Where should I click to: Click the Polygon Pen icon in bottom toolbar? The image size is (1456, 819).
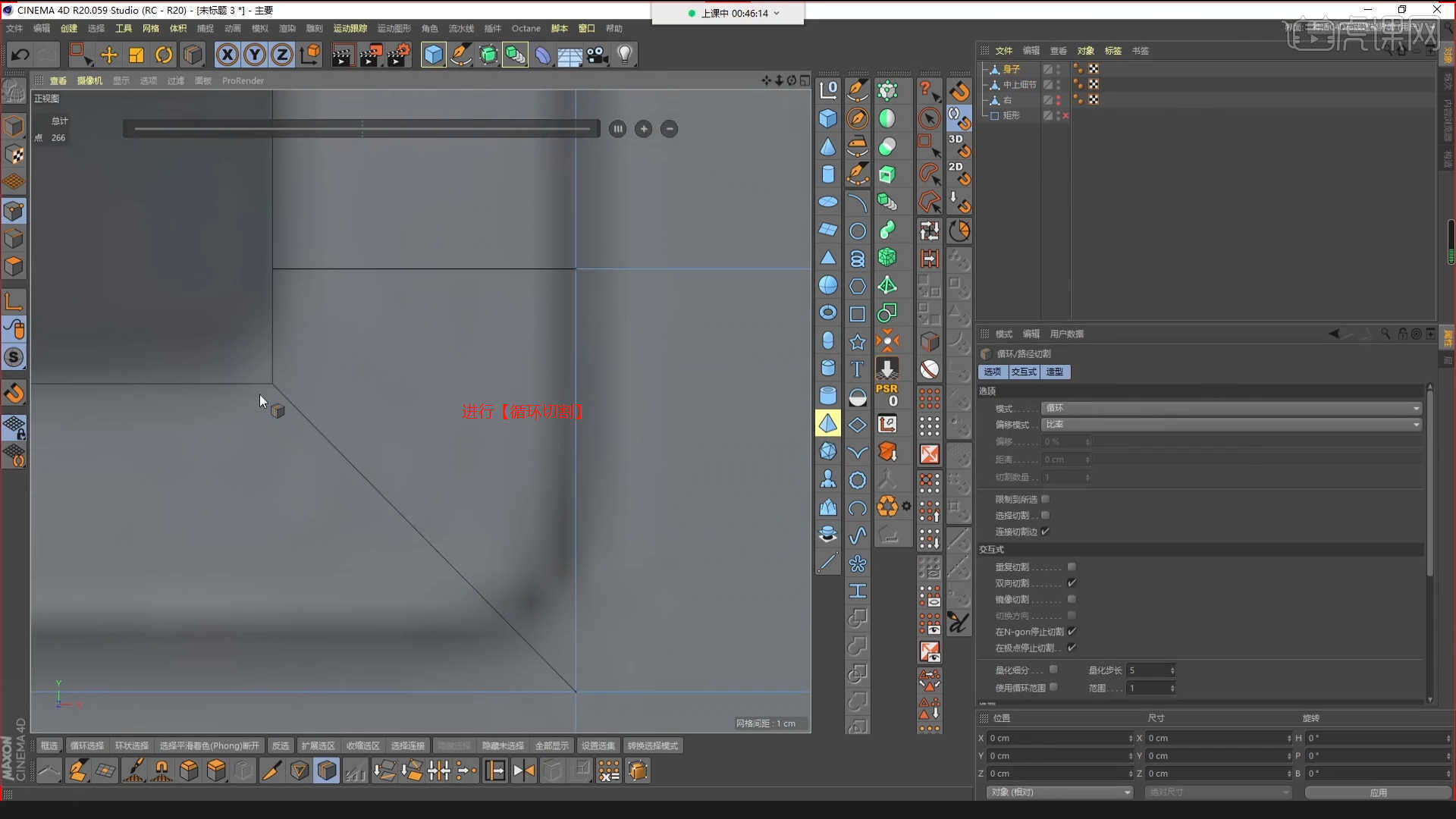pos(77,771)
